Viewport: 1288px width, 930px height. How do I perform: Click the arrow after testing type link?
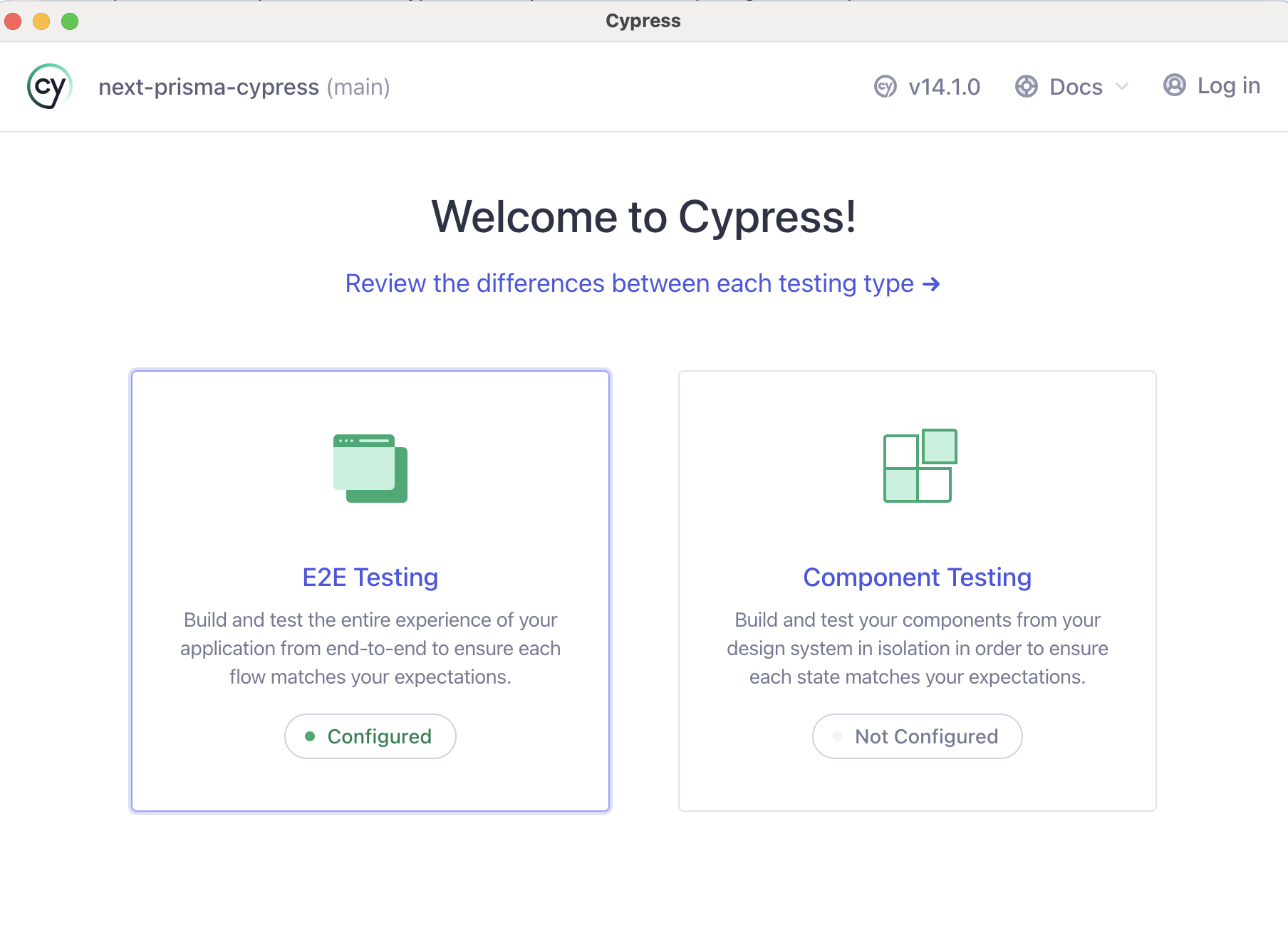click(932, 284)
